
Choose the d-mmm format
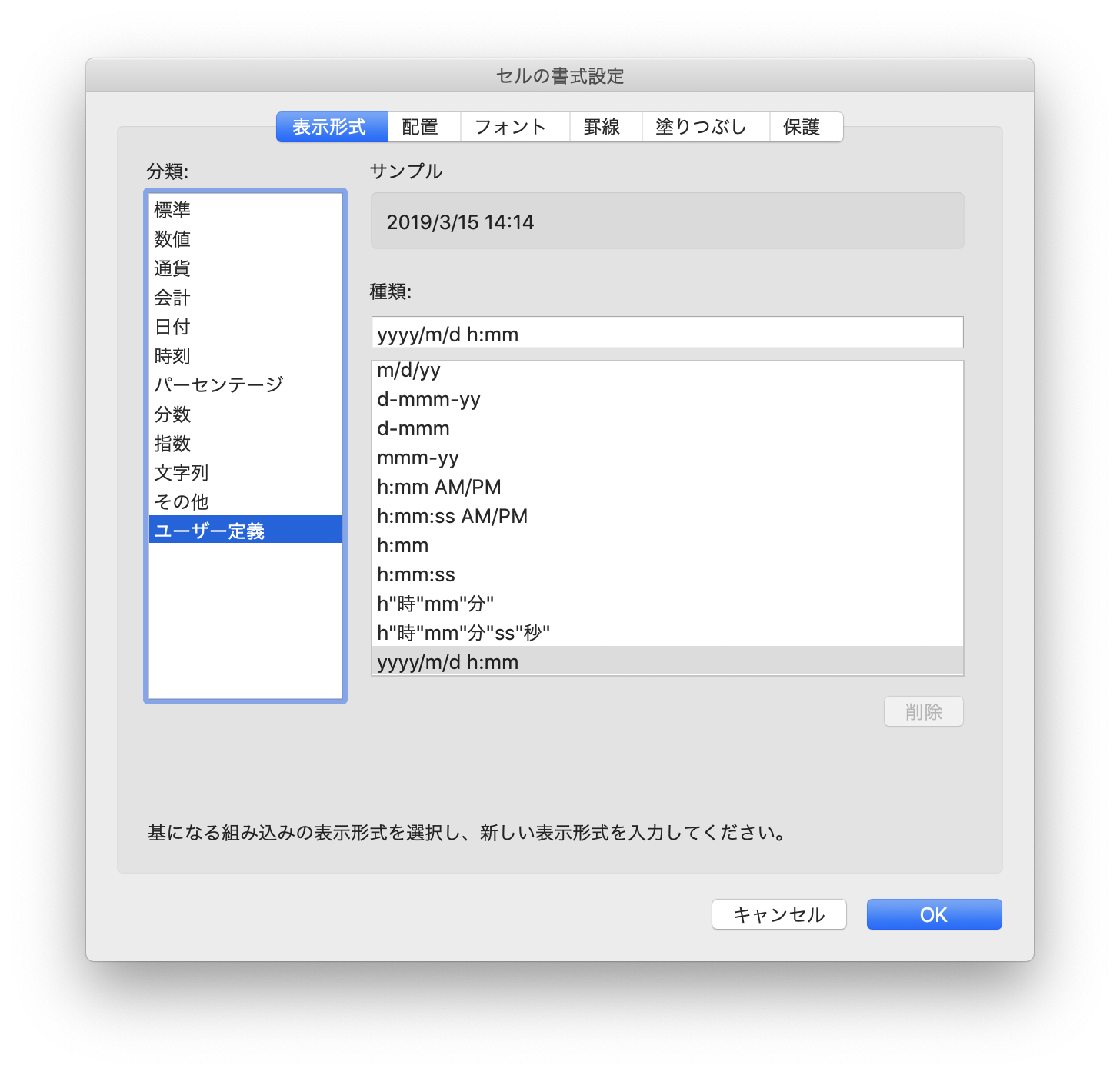pyautogui.click(x=667, y=428)
